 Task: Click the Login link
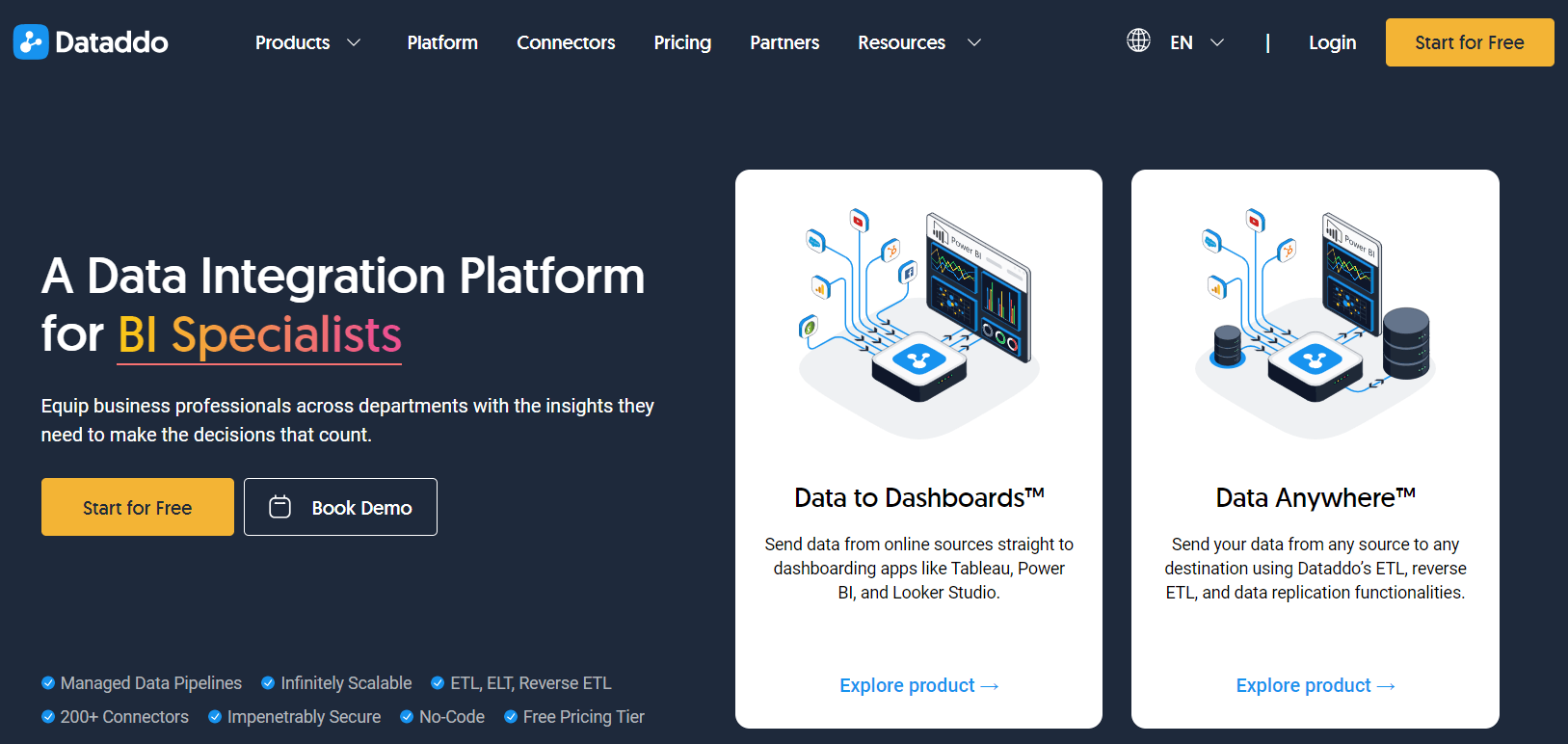coord(1333,42)
